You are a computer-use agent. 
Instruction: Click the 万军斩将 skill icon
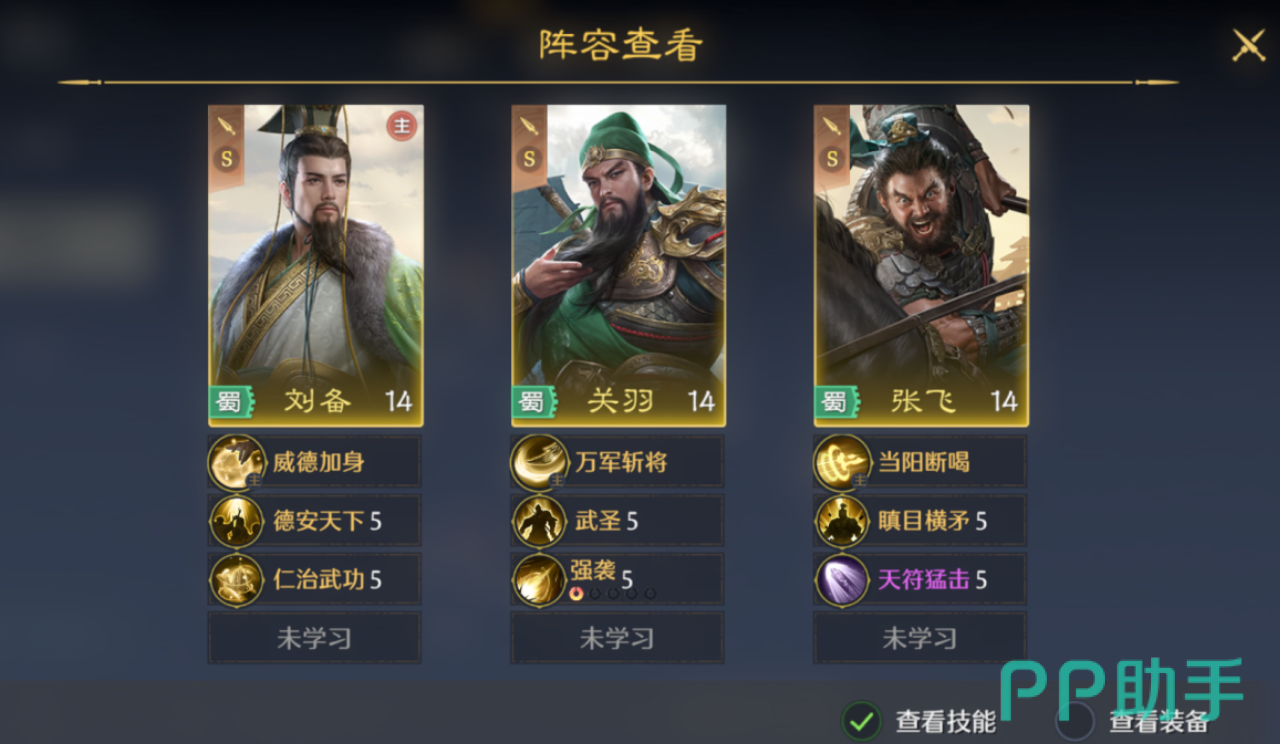[540, 463]
